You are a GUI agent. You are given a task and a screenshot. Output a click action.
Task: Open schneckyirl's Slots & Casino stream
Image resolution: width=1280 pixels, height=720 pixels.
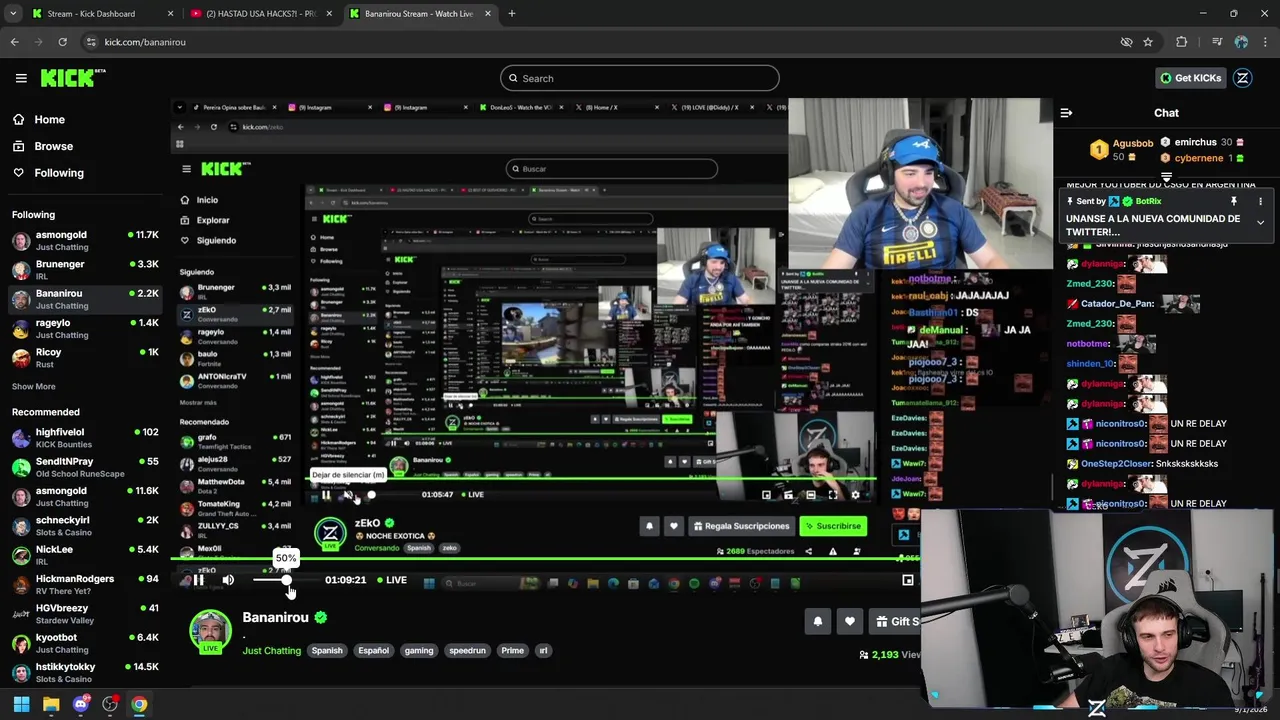click(84, 526)
